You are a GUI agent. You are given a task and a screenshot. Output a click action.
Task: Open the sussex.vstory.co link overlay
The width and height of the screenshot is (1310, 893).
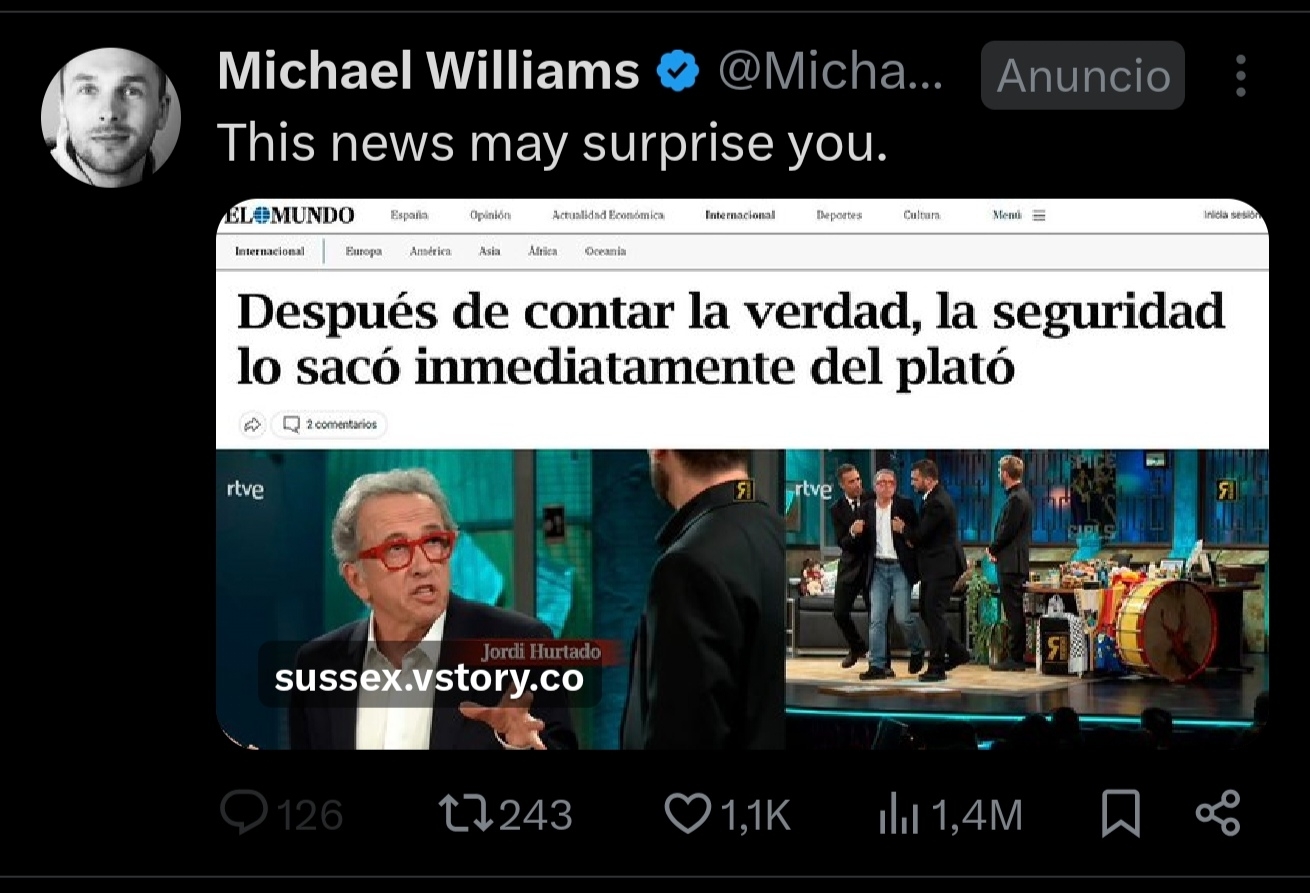(429, 678)
